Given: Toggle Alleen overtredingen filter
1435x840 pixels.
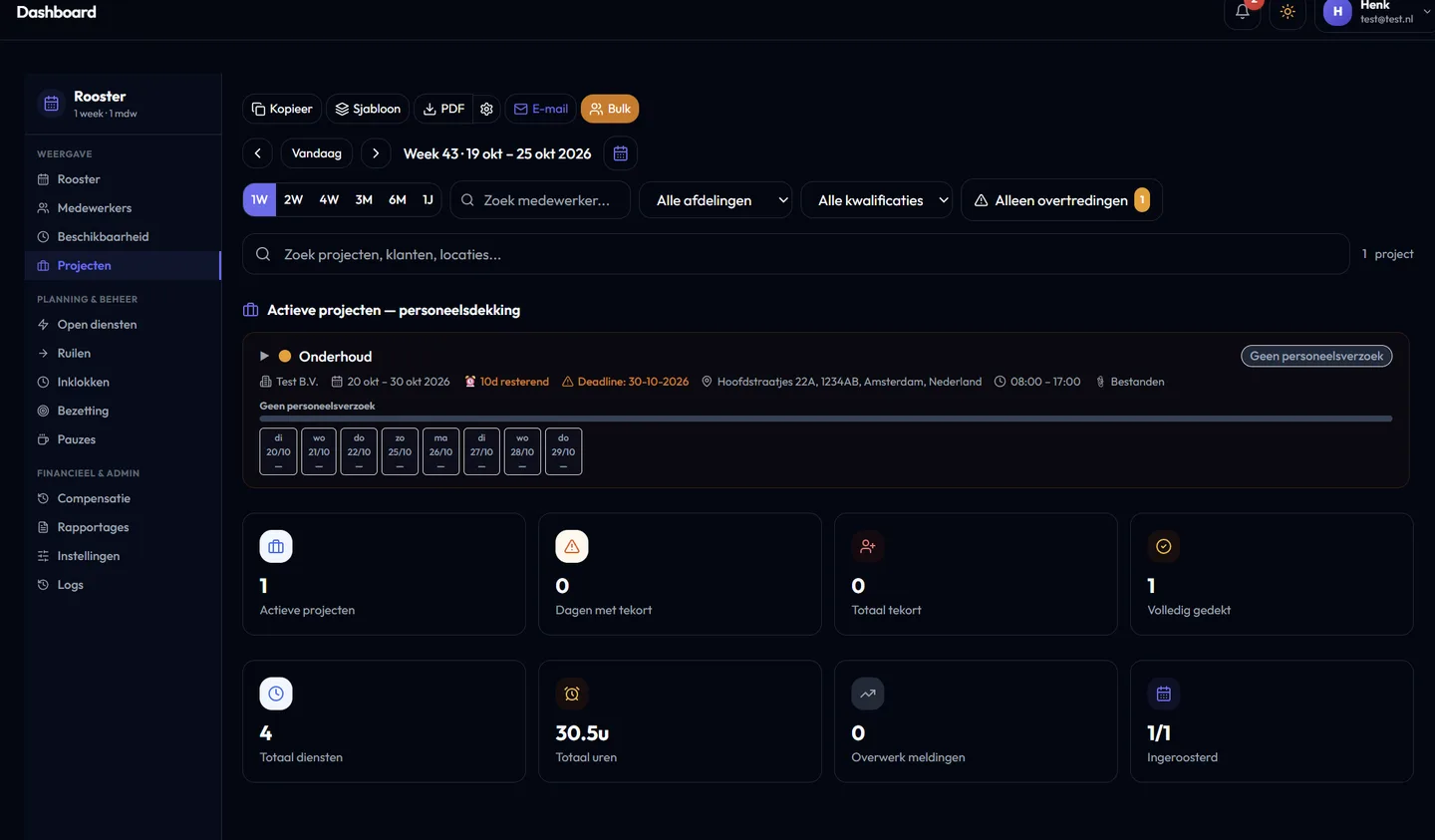Looking at the screenshot, I should coord(1061,200).
